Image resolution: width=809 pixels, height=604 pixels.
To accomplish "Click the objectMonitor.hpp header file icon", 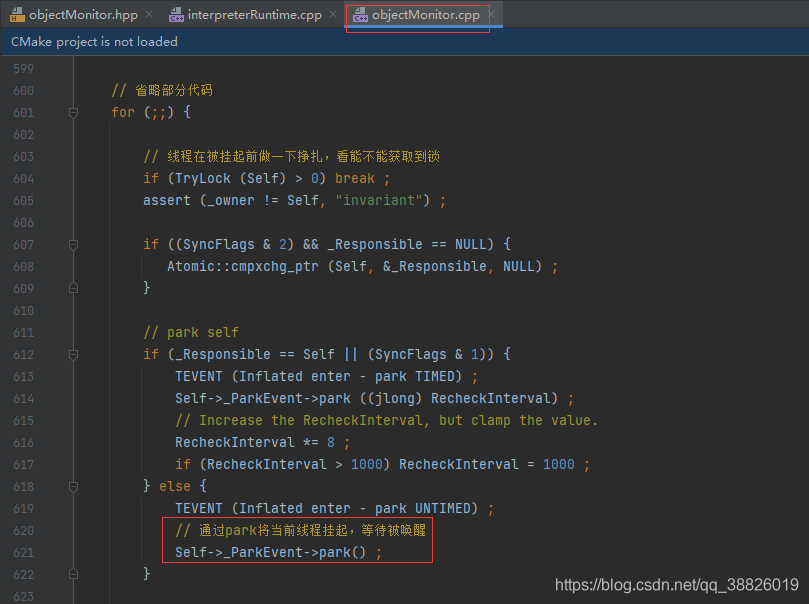I will pos(17,14).
